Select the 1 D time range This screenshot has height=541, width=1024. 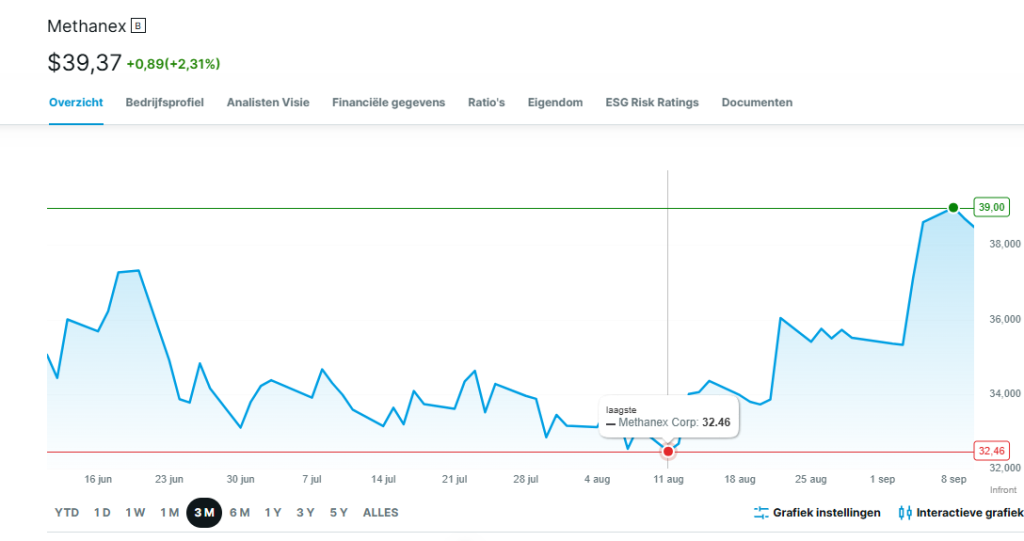click(x=102, y=513)
